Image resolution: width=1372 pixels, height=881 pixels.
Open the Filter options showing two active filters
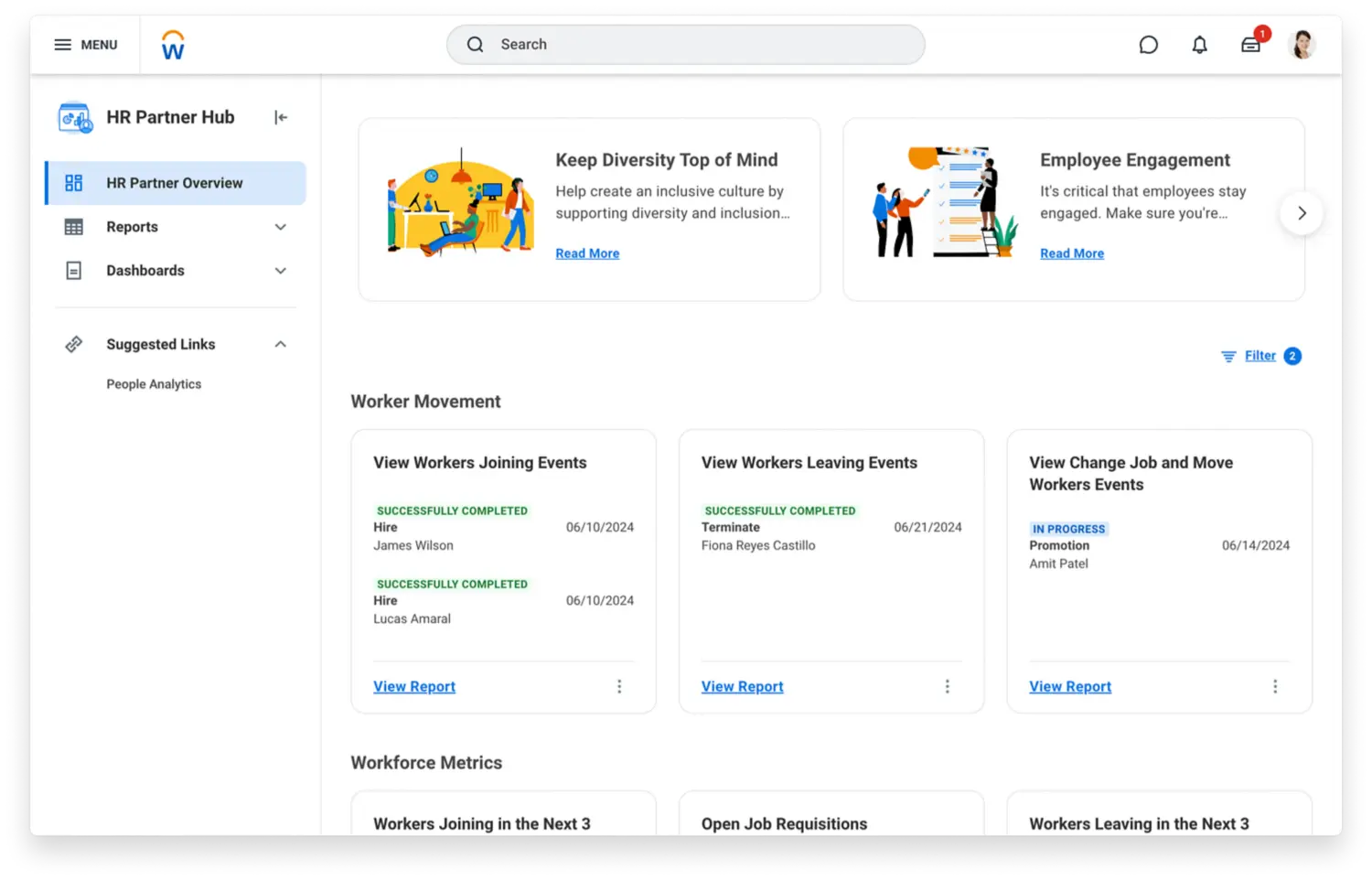(1260, 355)
